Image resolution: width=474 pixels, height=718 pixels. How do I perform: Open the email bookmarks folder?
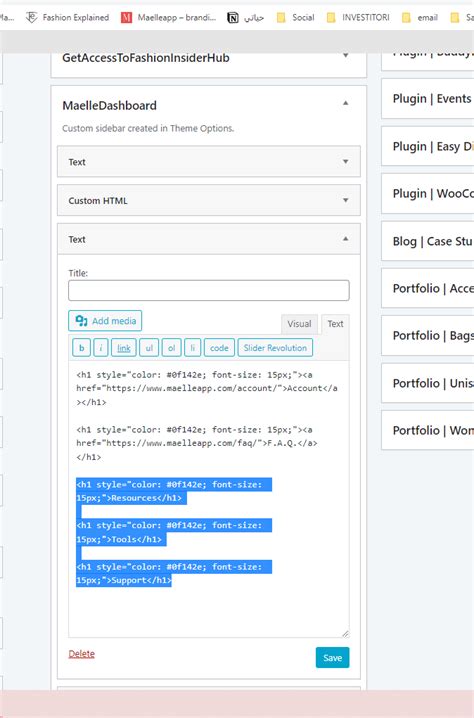click(x=420, y=17)
